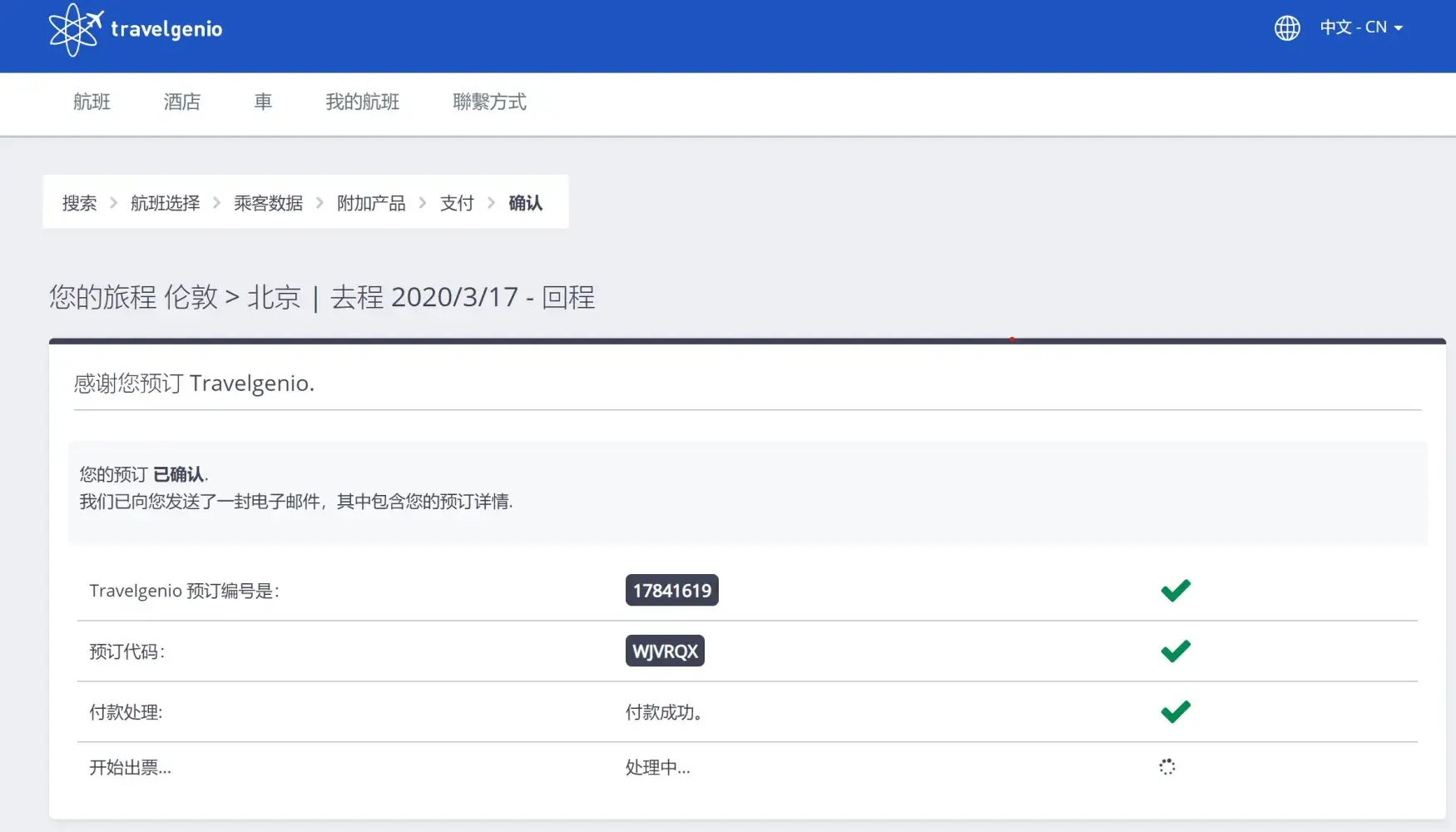Click the 预订代码: label
This screenshot has height=832, width=1456.
[x=126, y=651]
